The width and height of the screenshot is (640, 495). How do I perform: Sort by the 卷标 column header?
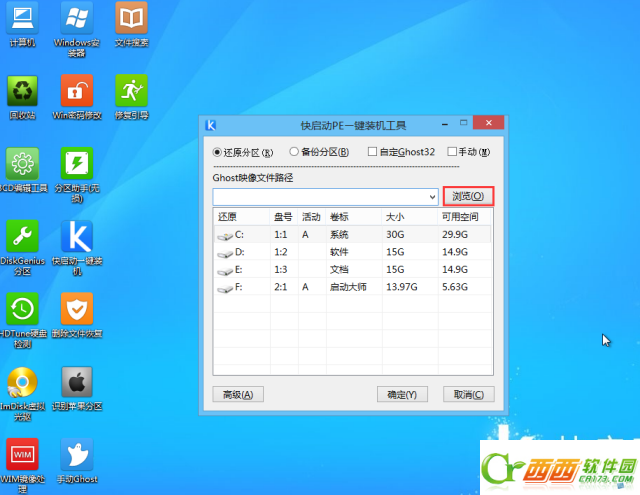tap(353, 217)
